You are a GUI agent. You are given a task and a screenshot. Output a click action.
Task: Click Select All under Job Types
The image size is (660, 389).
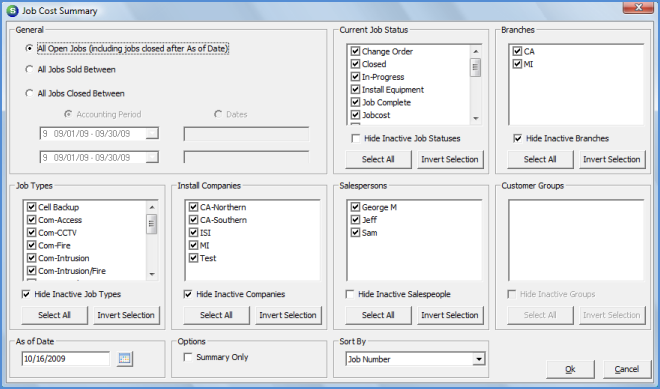(x=54, y=315)
